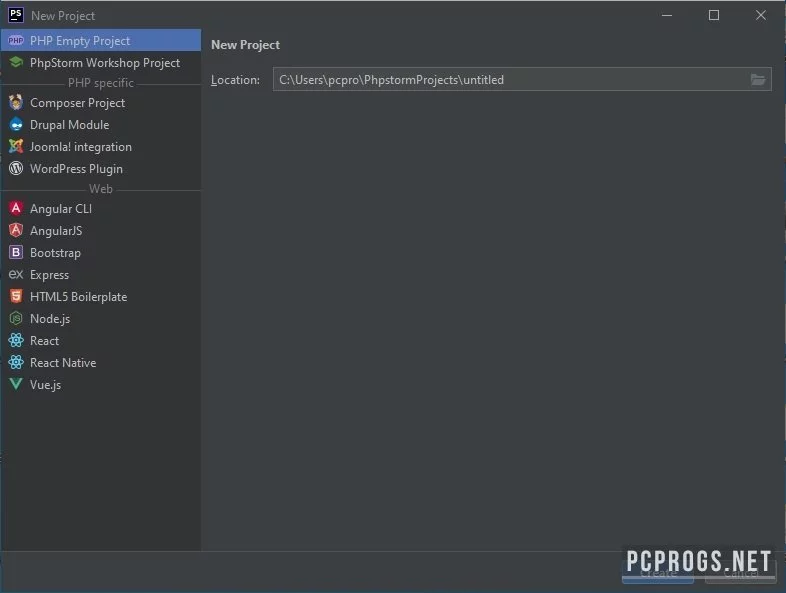
Task: Click the PhpStorm PS title bar icon
Action: click(16, 15)
